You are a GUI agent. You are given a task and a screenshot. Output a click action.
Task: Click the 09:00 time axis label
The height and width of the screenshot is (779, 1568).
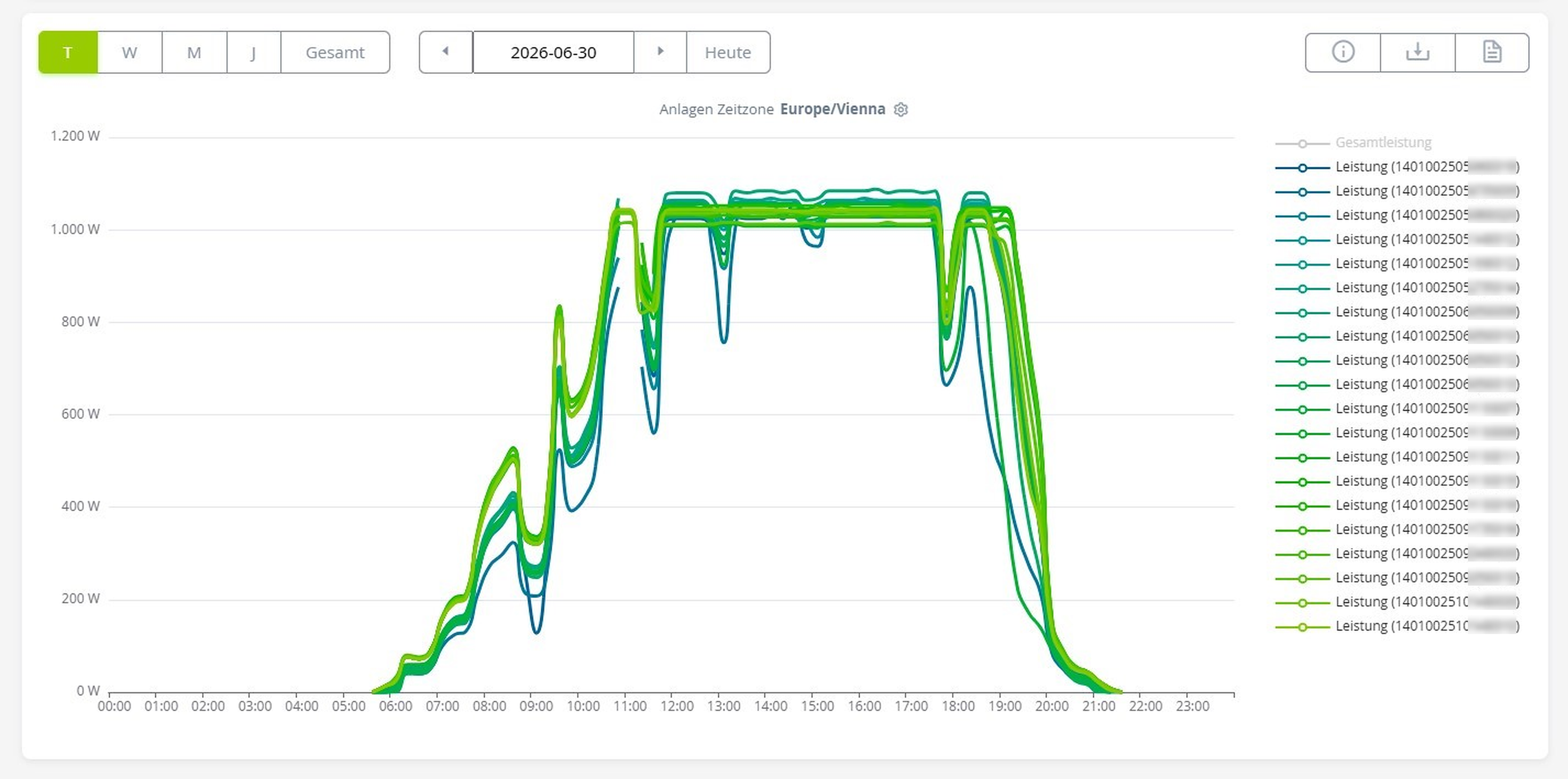pyautogui.click(x=536, y=707)
